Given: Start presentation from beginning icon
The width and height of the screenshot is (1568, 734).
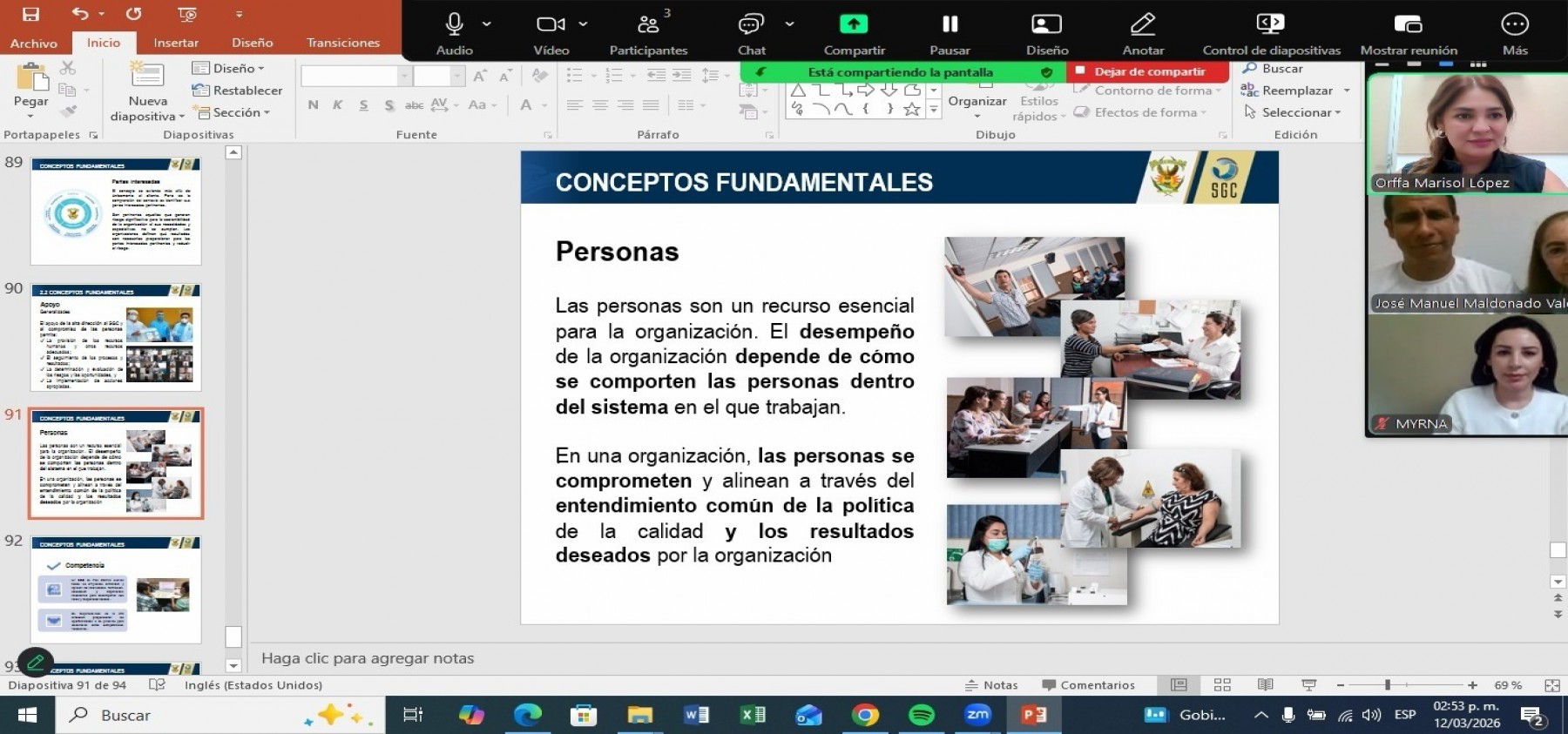Looking at the screenshot, I should 186,14.
